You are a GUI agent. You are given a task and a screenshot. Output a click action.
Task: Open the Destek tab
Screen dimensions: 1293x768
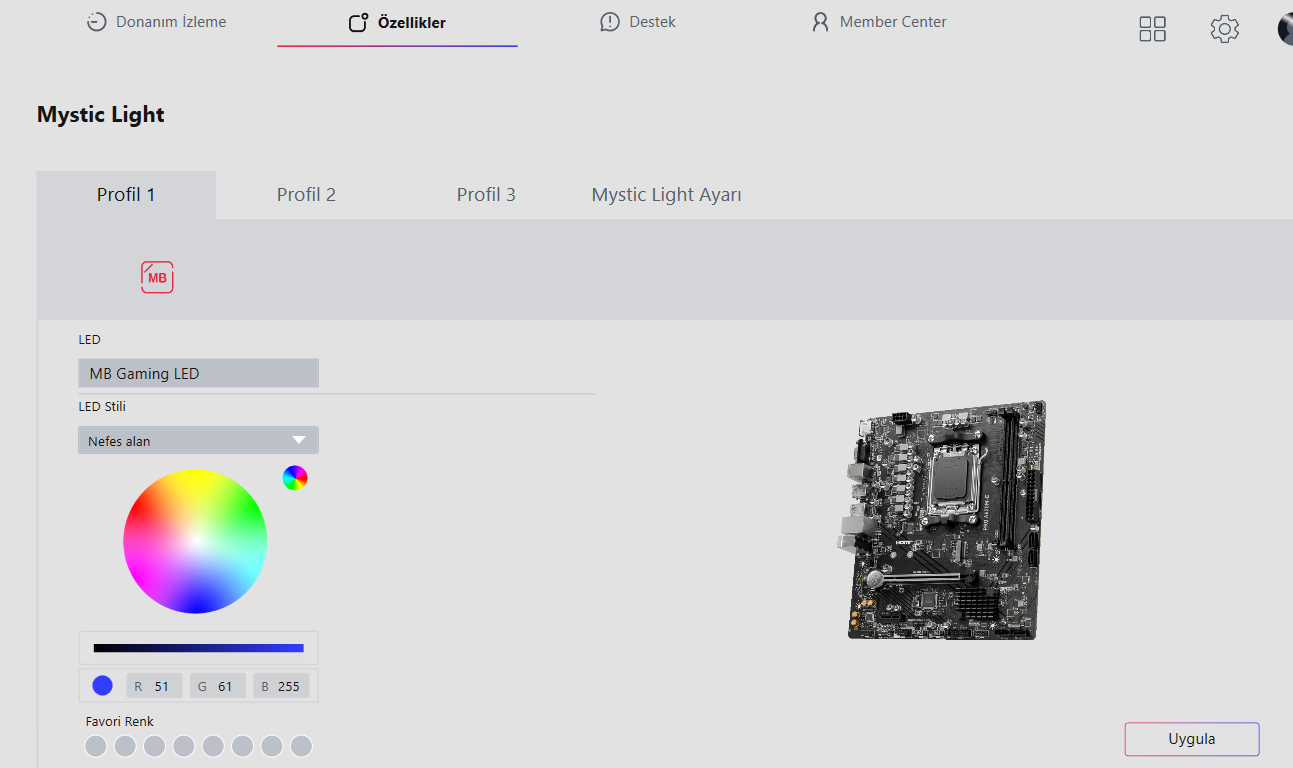638,22
